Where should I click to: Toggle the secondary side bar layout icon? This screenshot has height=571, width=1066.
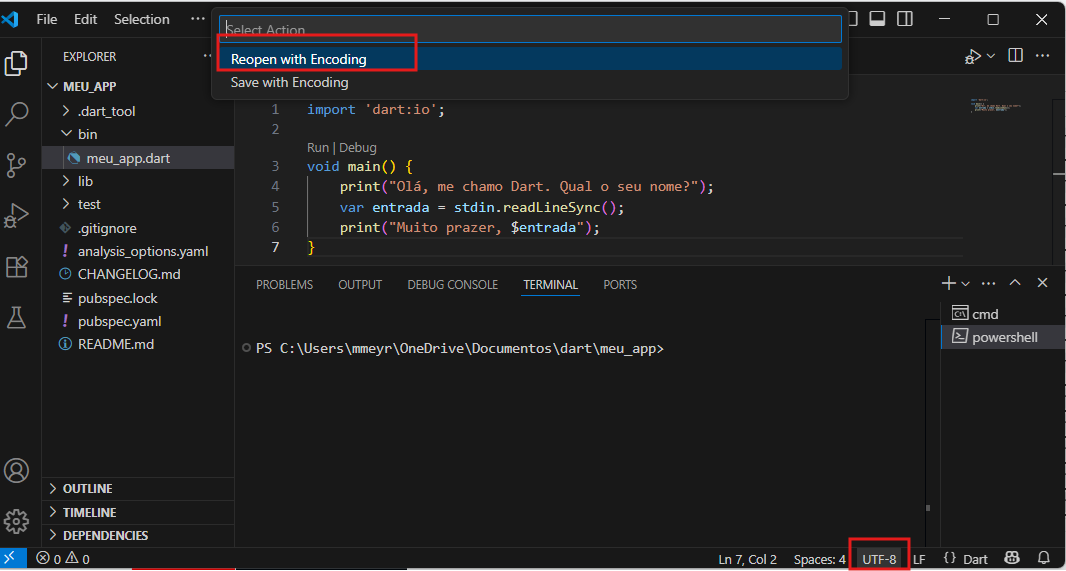point(905,19)
